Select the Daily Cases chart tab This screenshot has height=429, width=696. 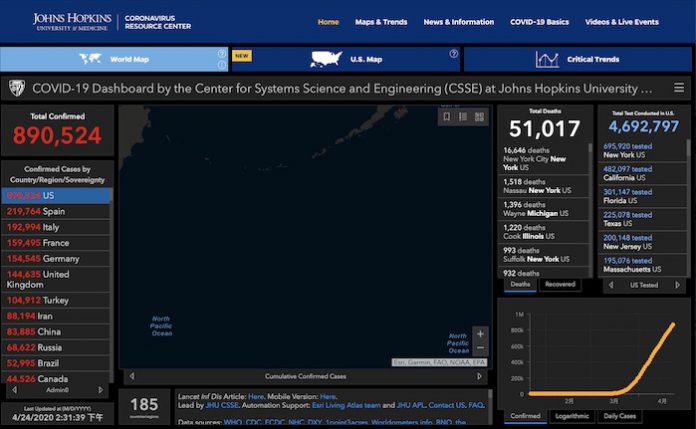(619, 416)
